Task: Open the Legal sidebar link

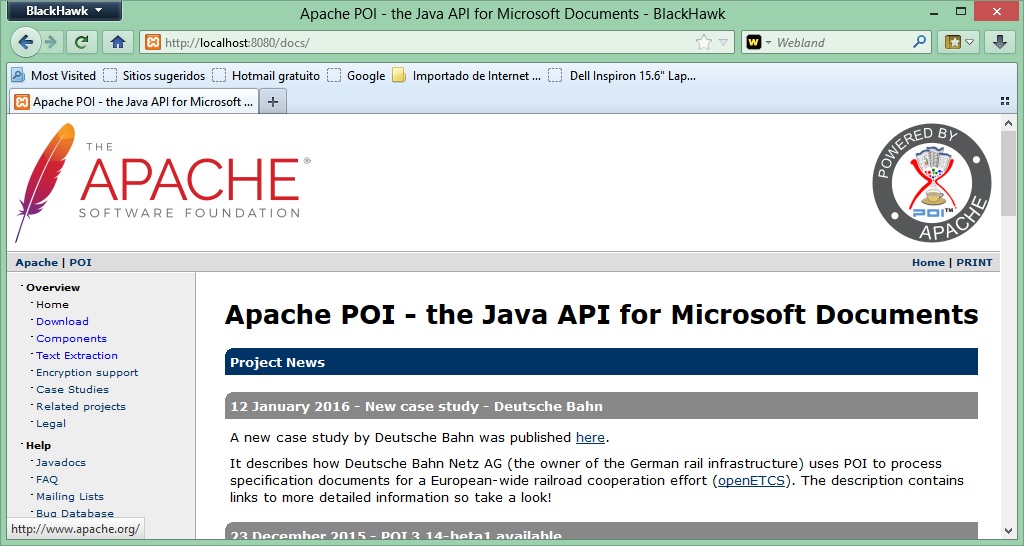Action: point(51,423)
